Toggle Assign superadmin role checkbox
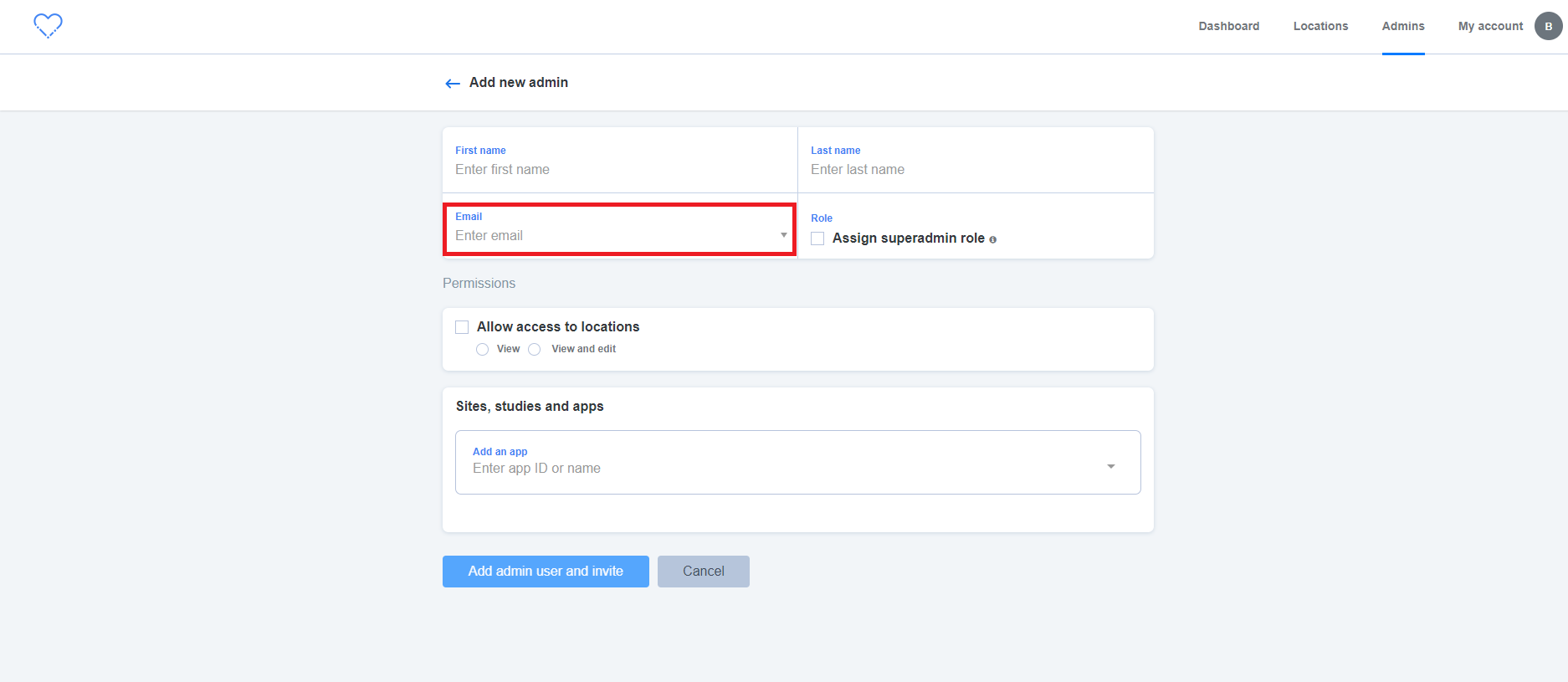 (817, 238)
